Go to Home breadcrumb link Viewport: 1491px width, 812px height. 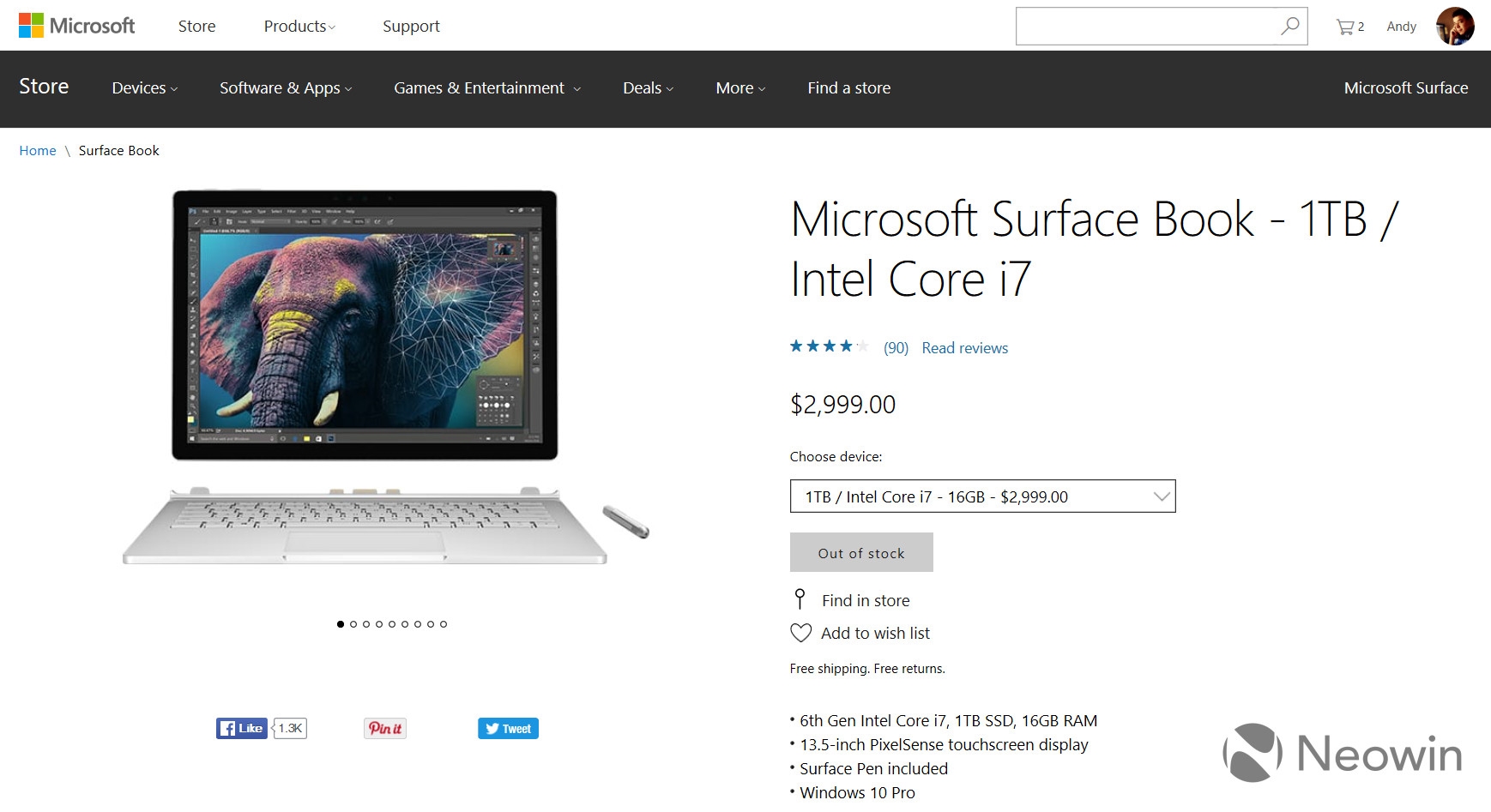click(x=38, y=151)
